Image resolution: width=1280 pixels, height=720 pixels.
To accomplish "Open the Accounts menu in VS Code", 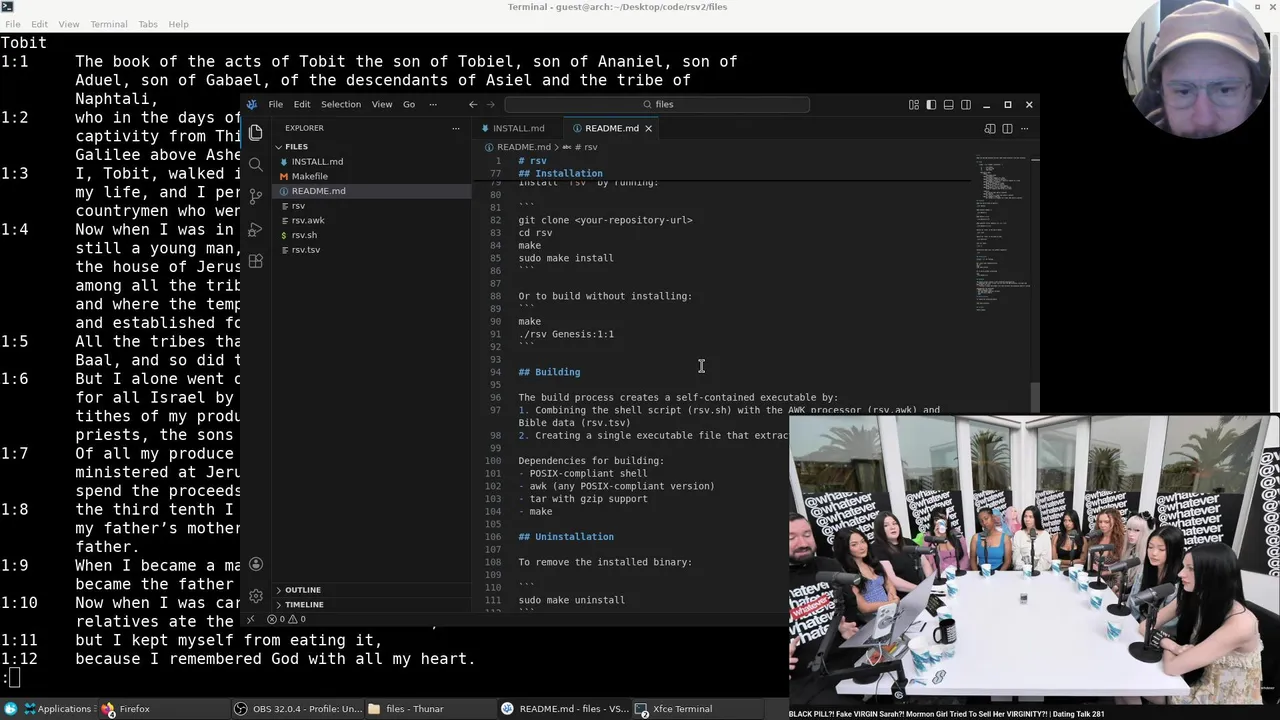I will click(x=256, y=564).
